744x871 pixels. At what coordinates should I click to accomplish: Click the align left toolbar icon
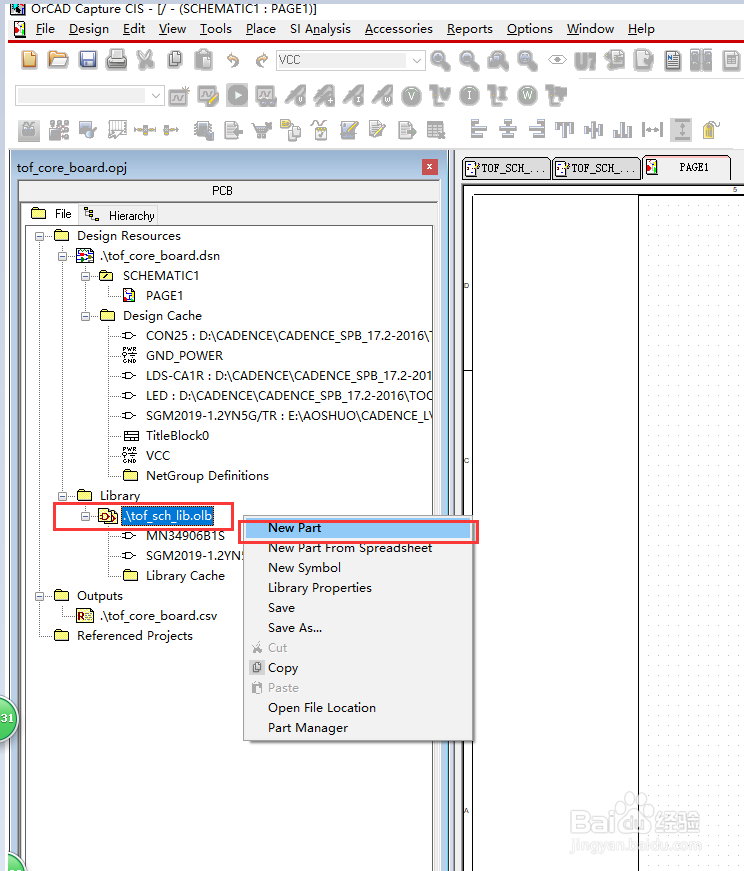(x=478, y=129)
